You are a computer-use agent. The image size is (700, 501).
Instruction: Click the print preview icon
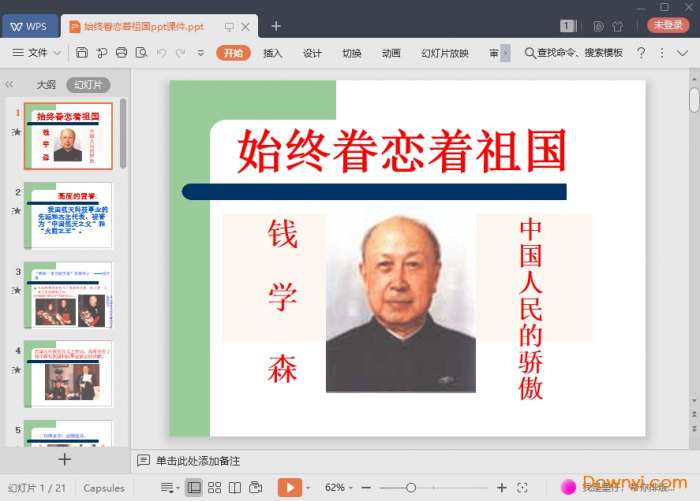point(141,53)
